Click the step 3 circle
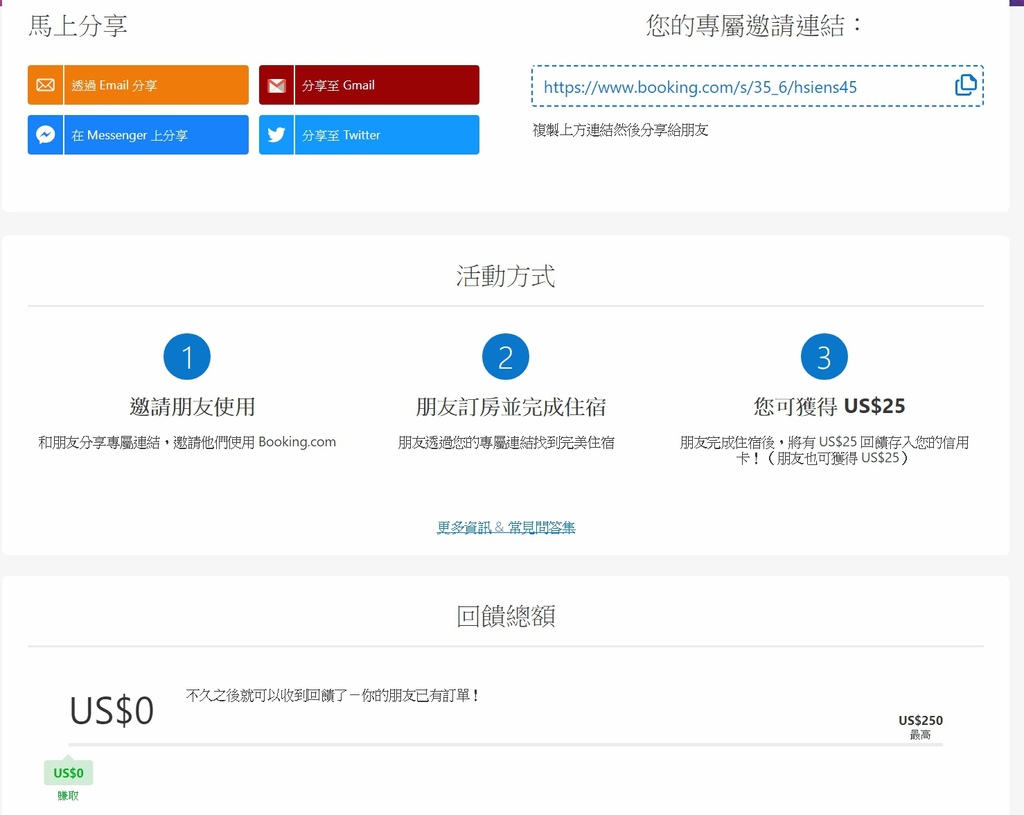 [824, 357]
